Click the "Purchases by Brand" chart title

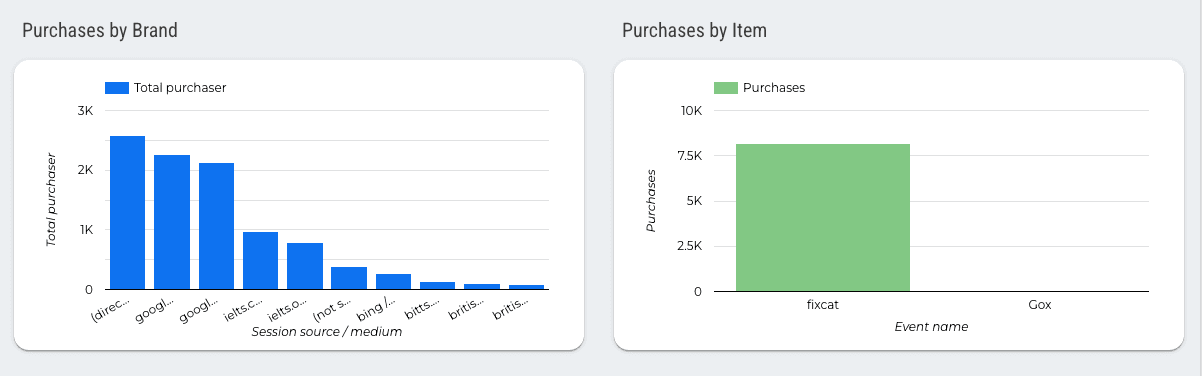click(x=100, y=31)
